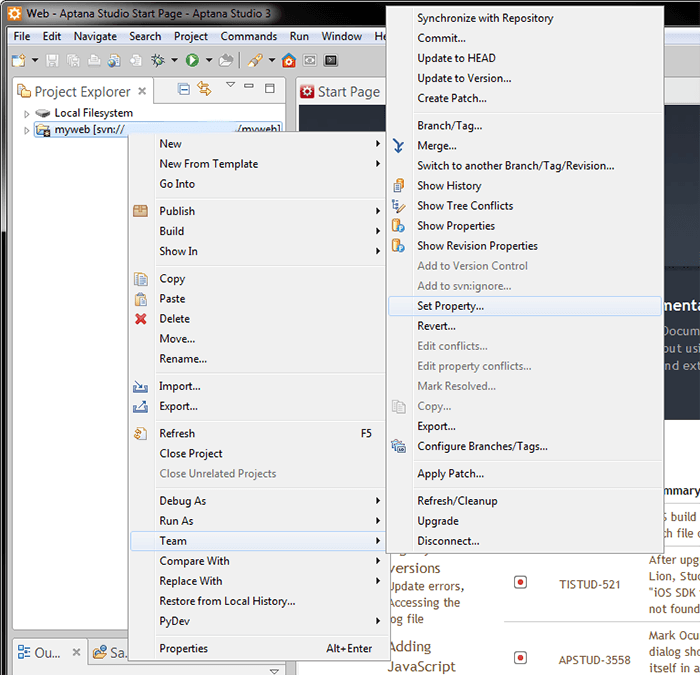Viewport: 700px width, 675px height.
Task: Open the Project Explorer view menu triangle
Action: (x=230, y=84)
